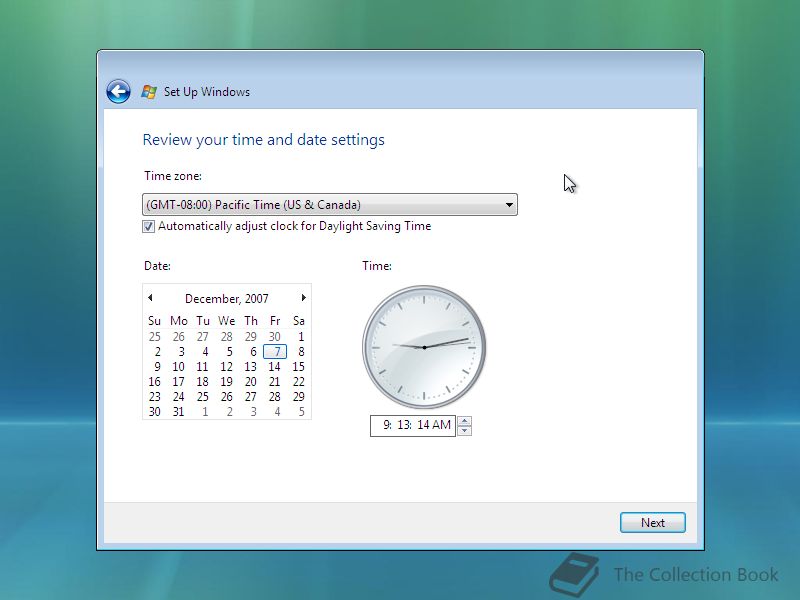This screenshot has height=600, width=800.
Task: Click the seconds field showing 14
Action: (x=423, y=425)
